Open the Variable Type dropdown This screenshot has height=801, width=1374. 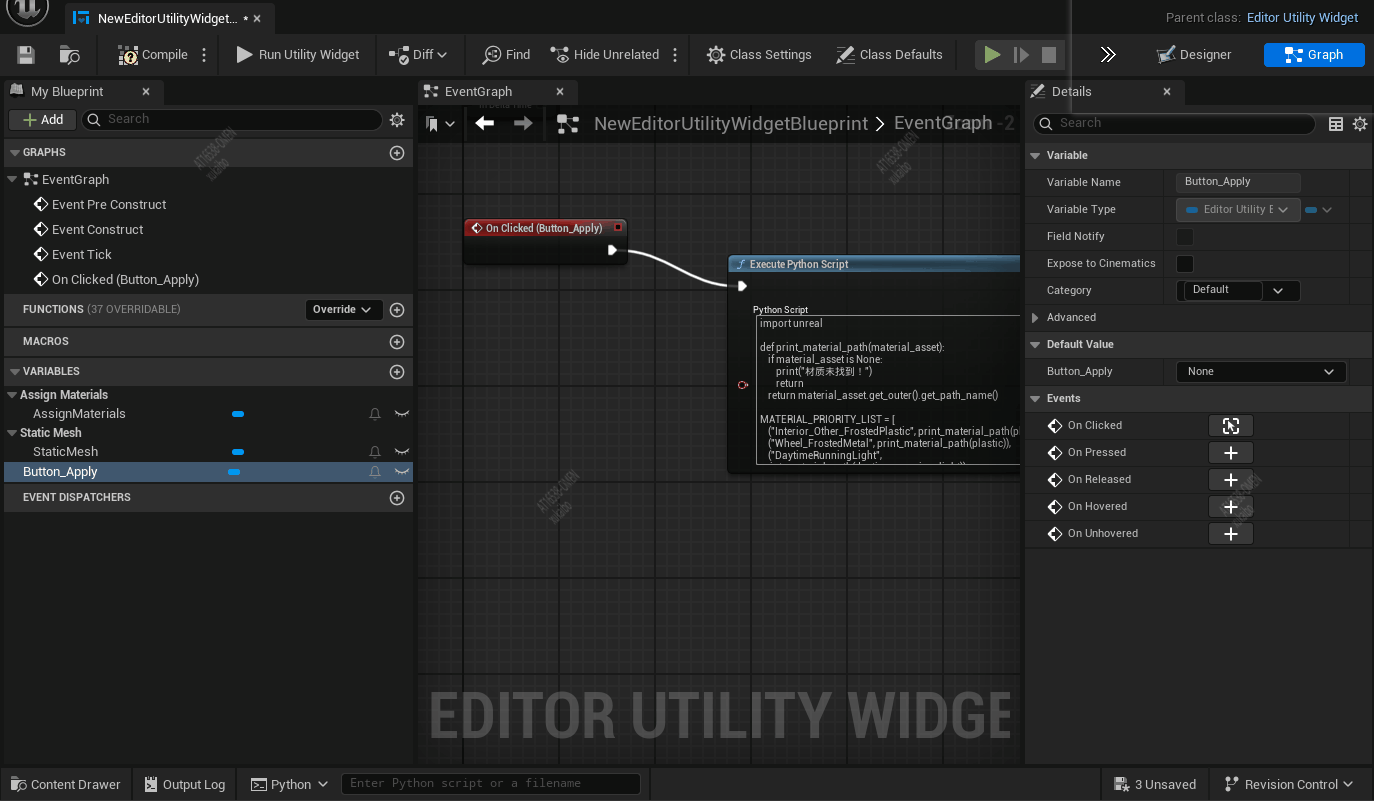[x=1239, y=210]
